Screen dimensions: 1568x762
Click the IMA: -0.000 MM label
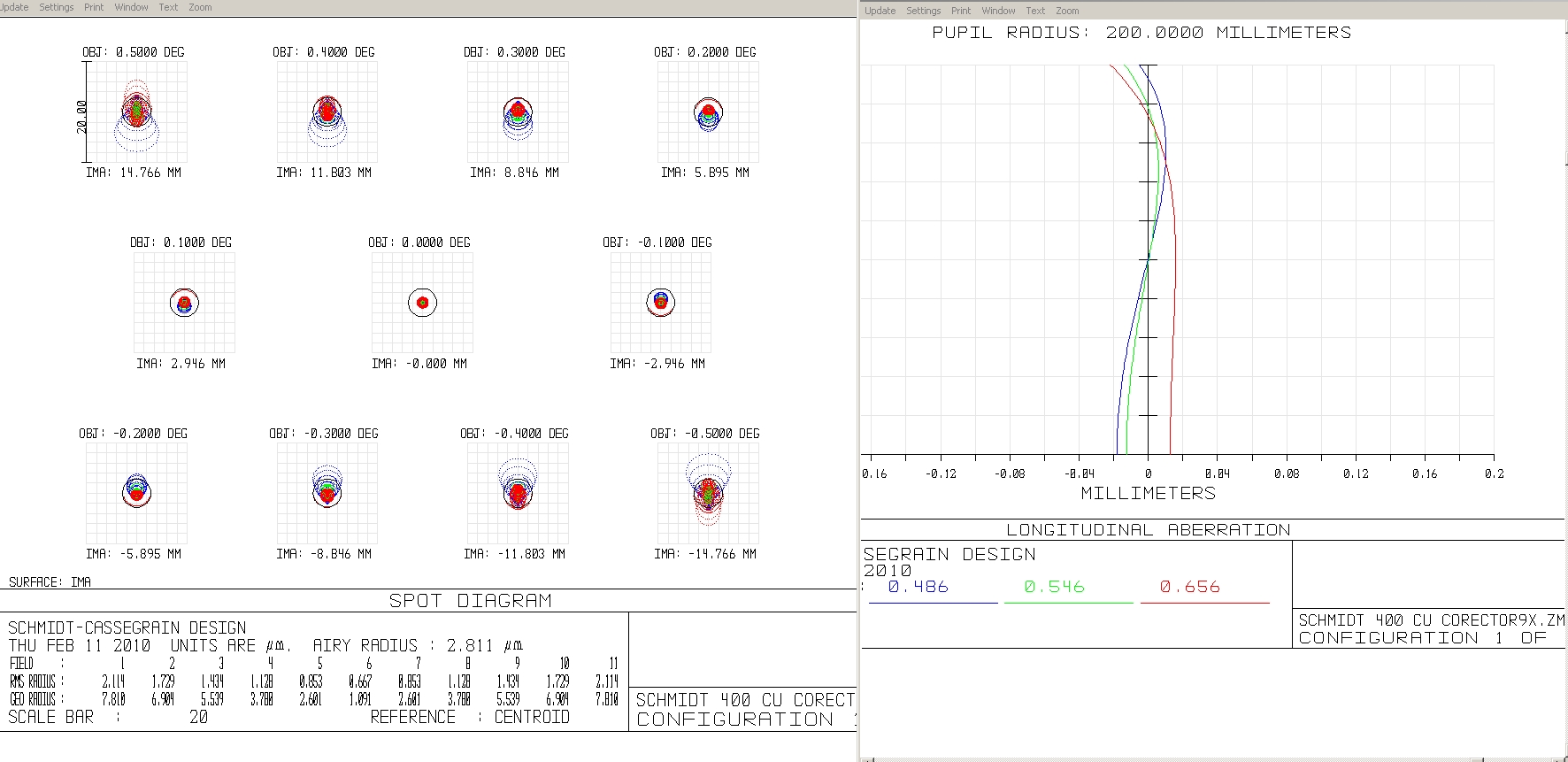[x=419, y=364]
